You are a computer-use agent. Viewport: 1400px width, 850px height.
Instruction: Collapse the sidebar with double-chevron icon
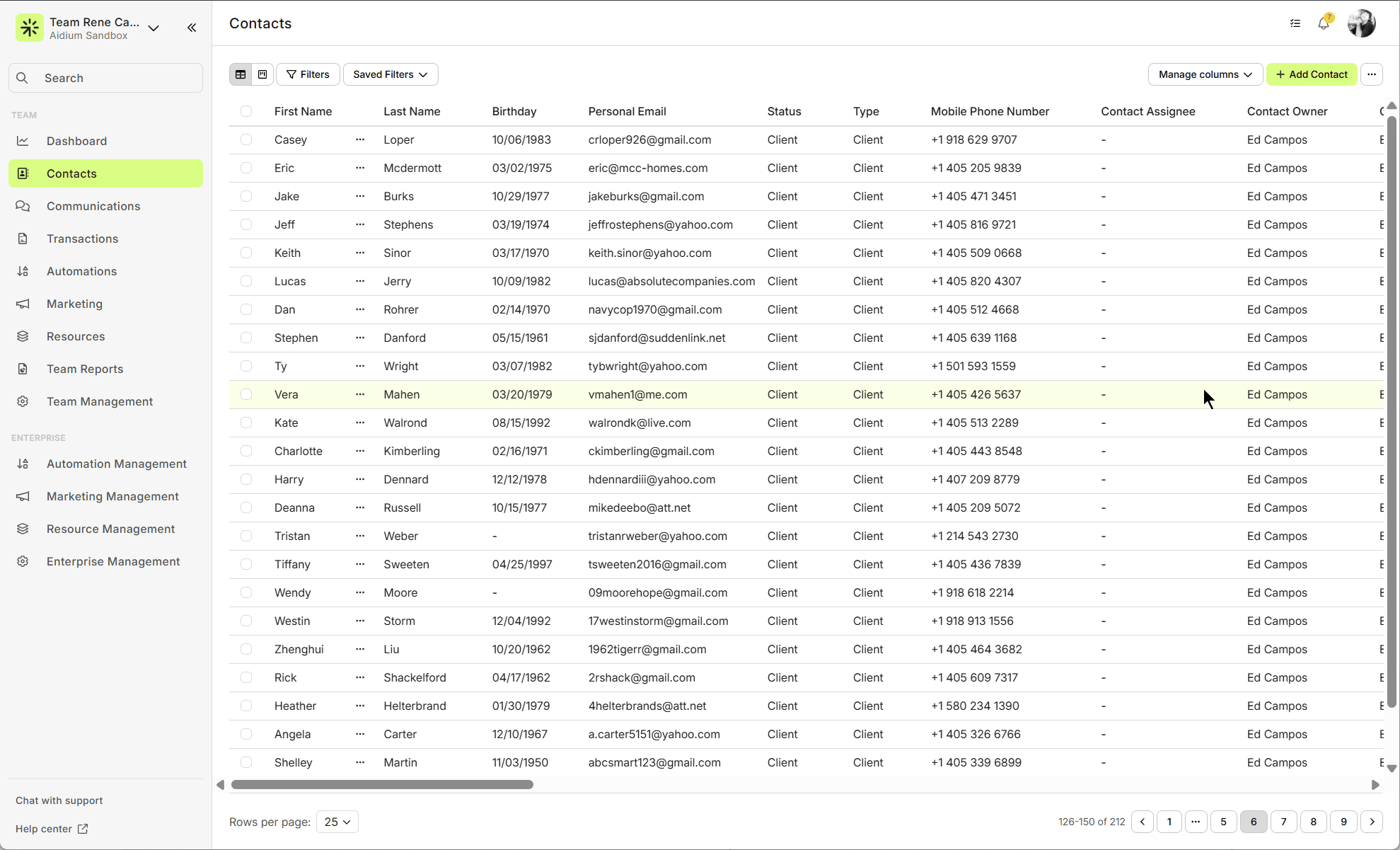pyautogui.click(x=192, y=28)
